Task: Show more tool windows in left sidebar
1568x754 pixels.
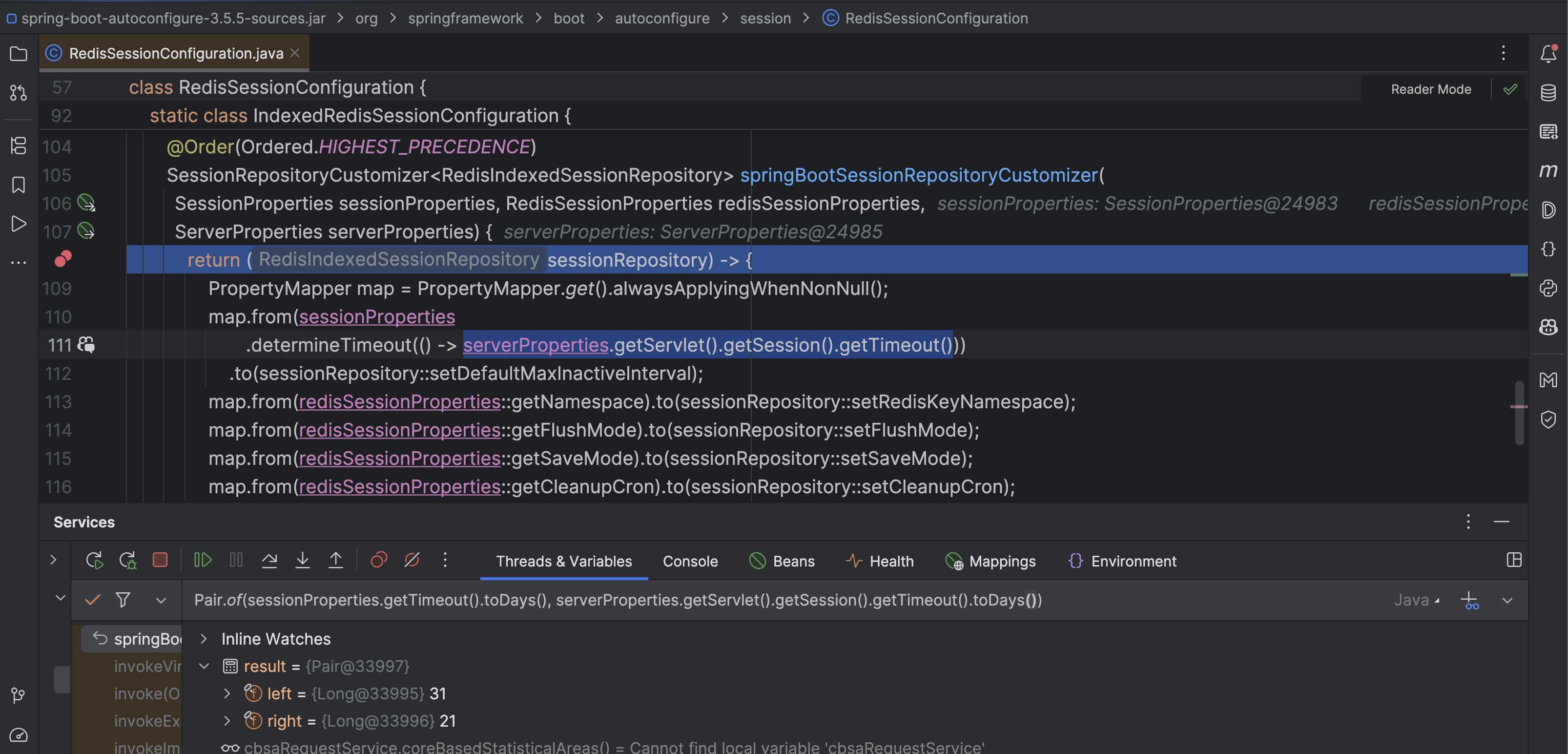Action: (x=18, y=263)
